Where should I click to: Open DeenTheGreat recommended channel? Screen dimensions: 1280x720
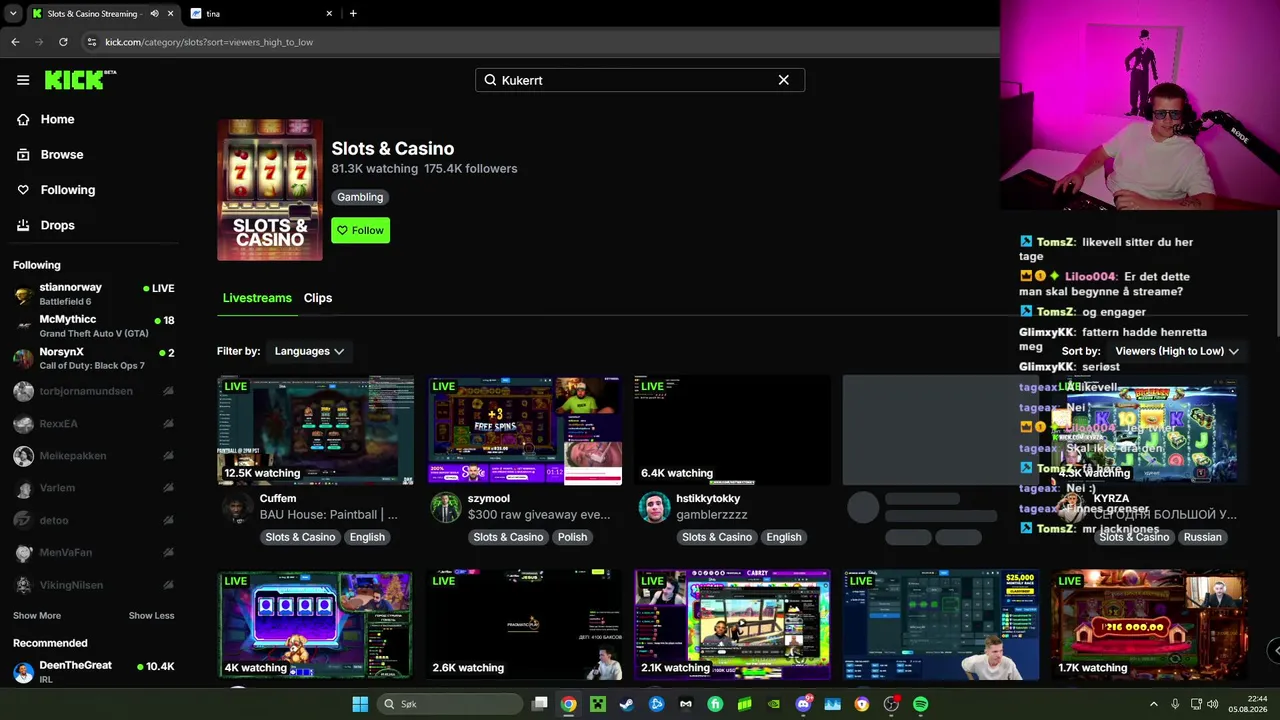tap(94, 671)
